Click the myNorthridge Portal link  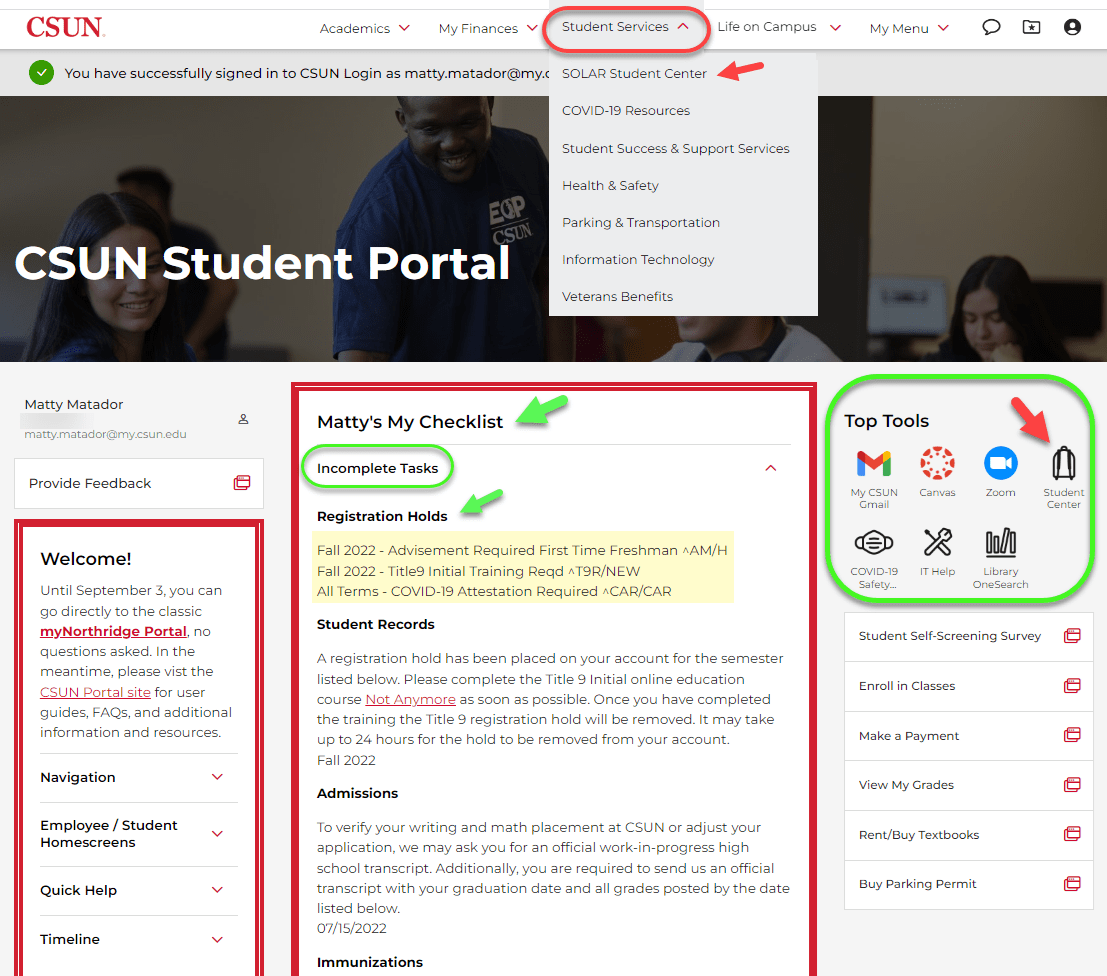[x=113, y=631]
